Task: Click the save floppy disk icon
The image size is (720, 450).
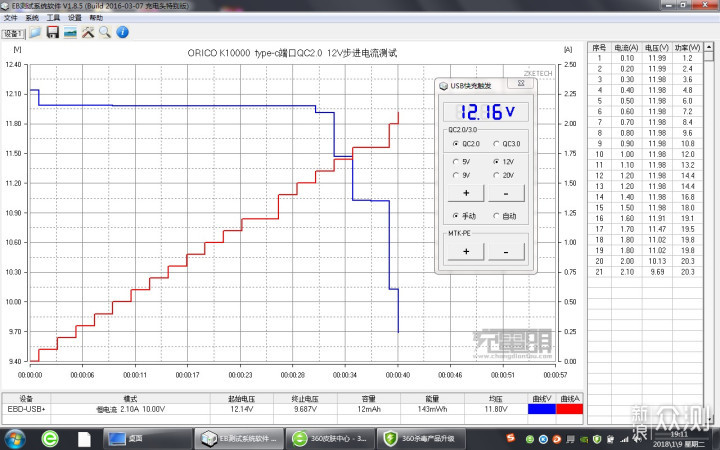Action: tap(52, 33)
